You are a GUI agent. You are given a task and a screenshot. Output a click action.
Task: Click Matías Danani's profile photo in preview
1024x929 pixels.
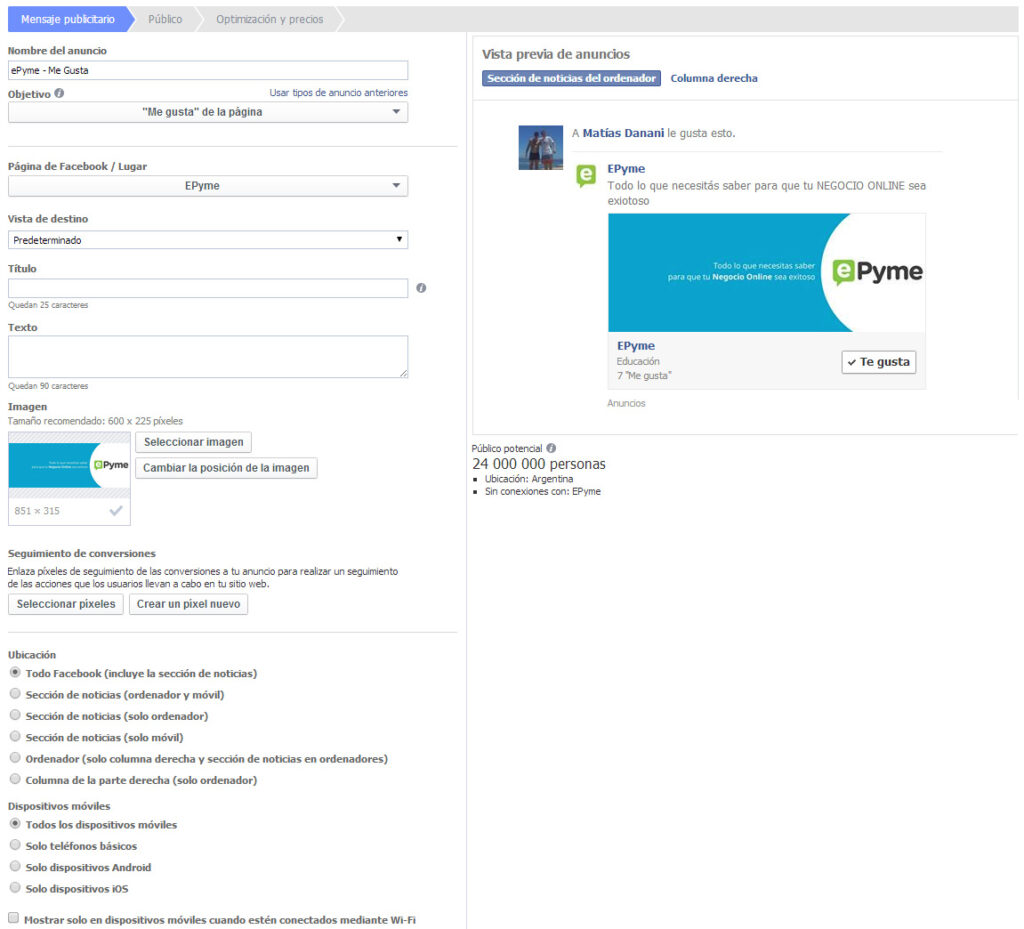click(x=540, y=148)
